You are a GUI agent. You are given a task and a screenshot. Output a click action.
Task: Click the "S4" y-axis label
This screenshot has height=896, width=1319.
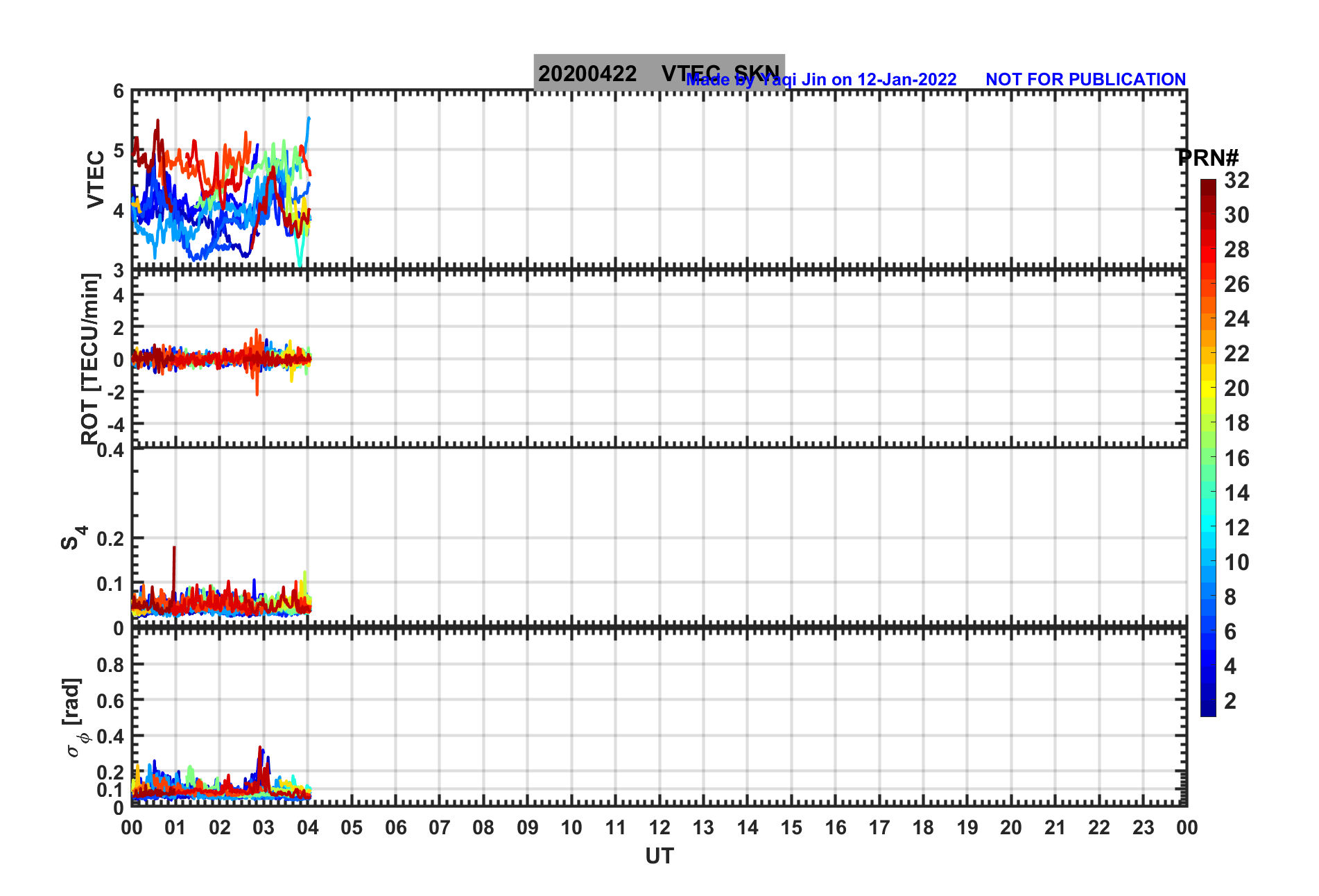point(74,537)
